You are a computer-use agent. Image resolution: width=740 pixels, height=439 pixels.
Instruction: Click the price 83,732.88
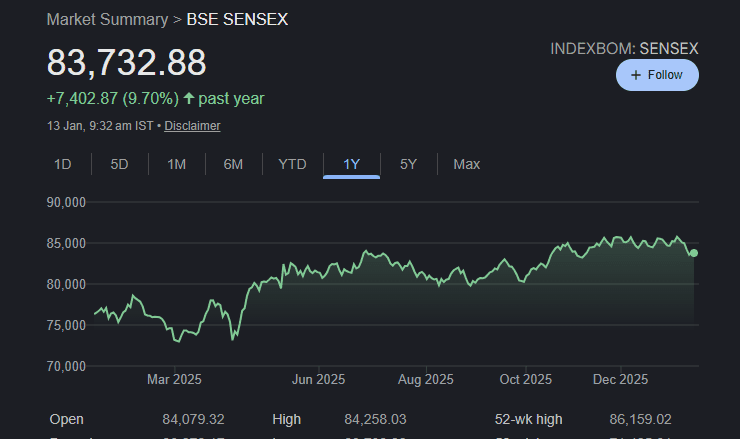tap(126, 62)
